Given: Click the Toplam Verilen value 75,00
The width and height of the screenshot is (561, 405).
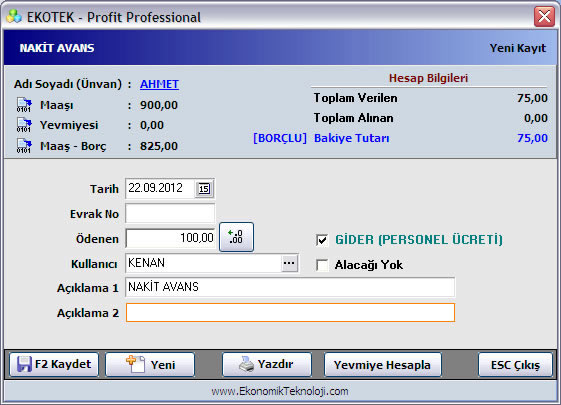Looking at the screenshot, I should (532, 98).
